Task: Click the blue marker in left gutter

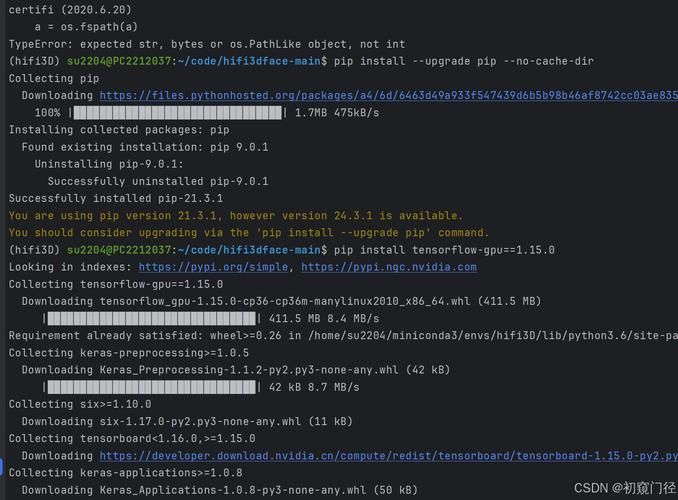Action: [x=1, y=467]
